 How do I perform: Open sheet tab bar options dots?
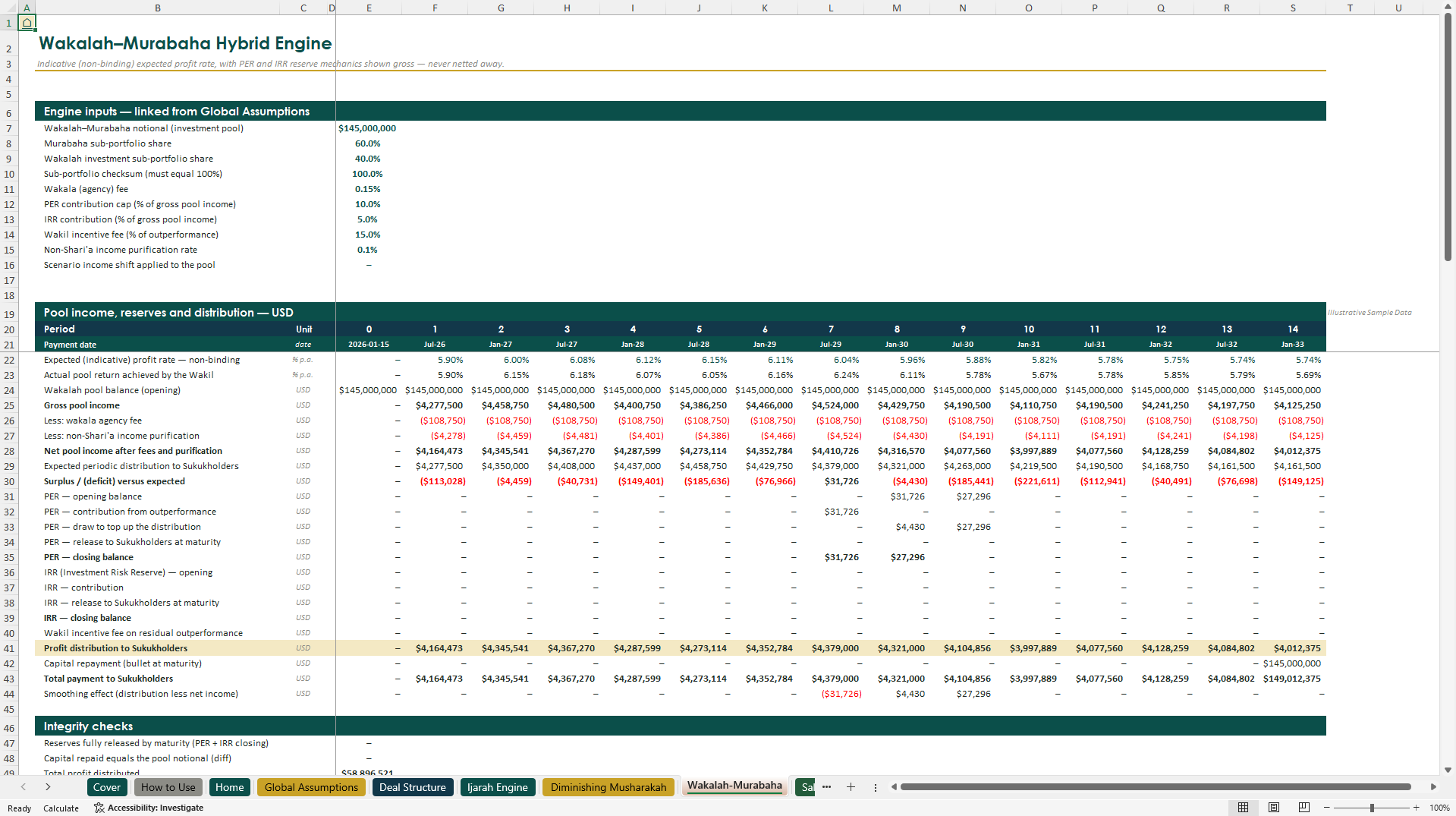[x=875, y=787]
